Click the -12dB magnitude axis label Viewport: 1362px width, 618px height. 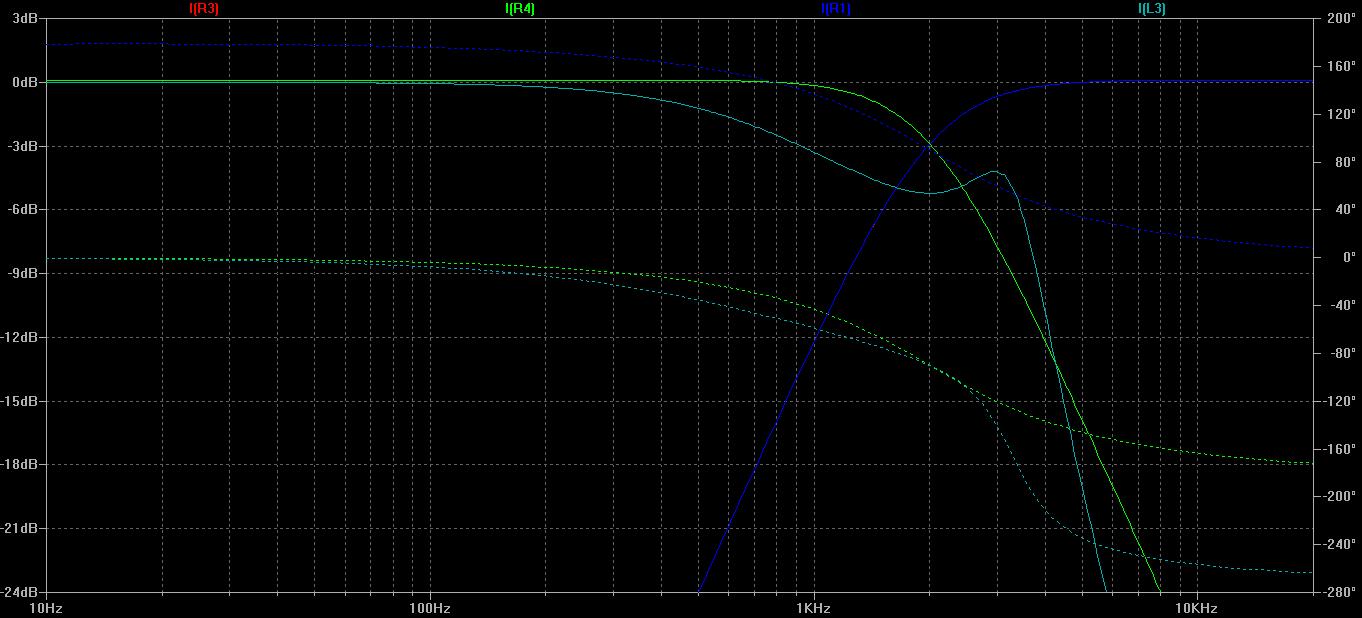20,337
